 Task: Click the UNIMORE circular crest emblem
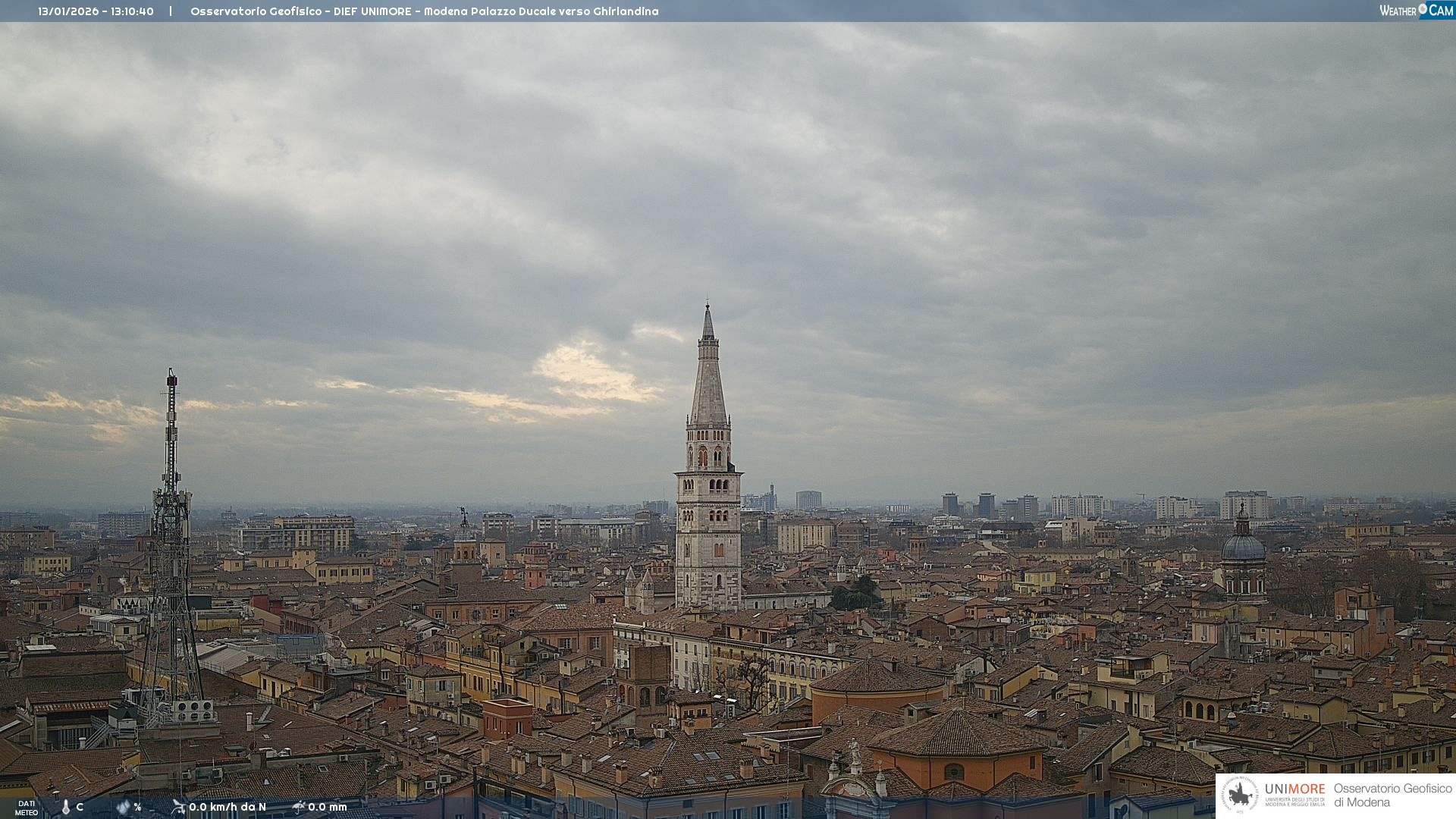coord(1240,795)
